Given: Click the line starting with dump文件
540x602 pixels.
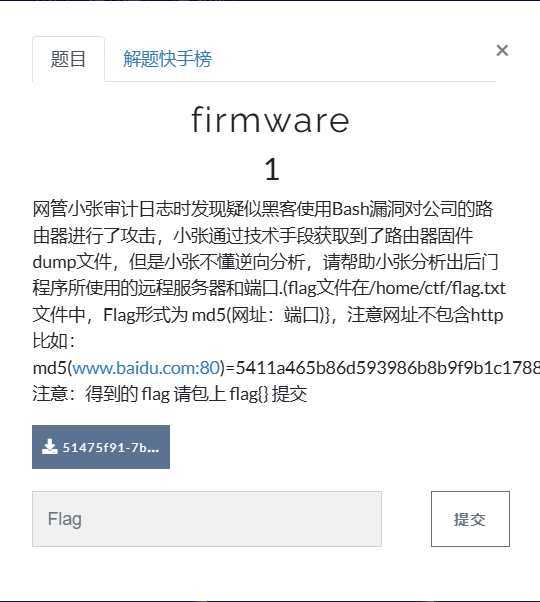Looking at the screenshot, I should point(265,262).
